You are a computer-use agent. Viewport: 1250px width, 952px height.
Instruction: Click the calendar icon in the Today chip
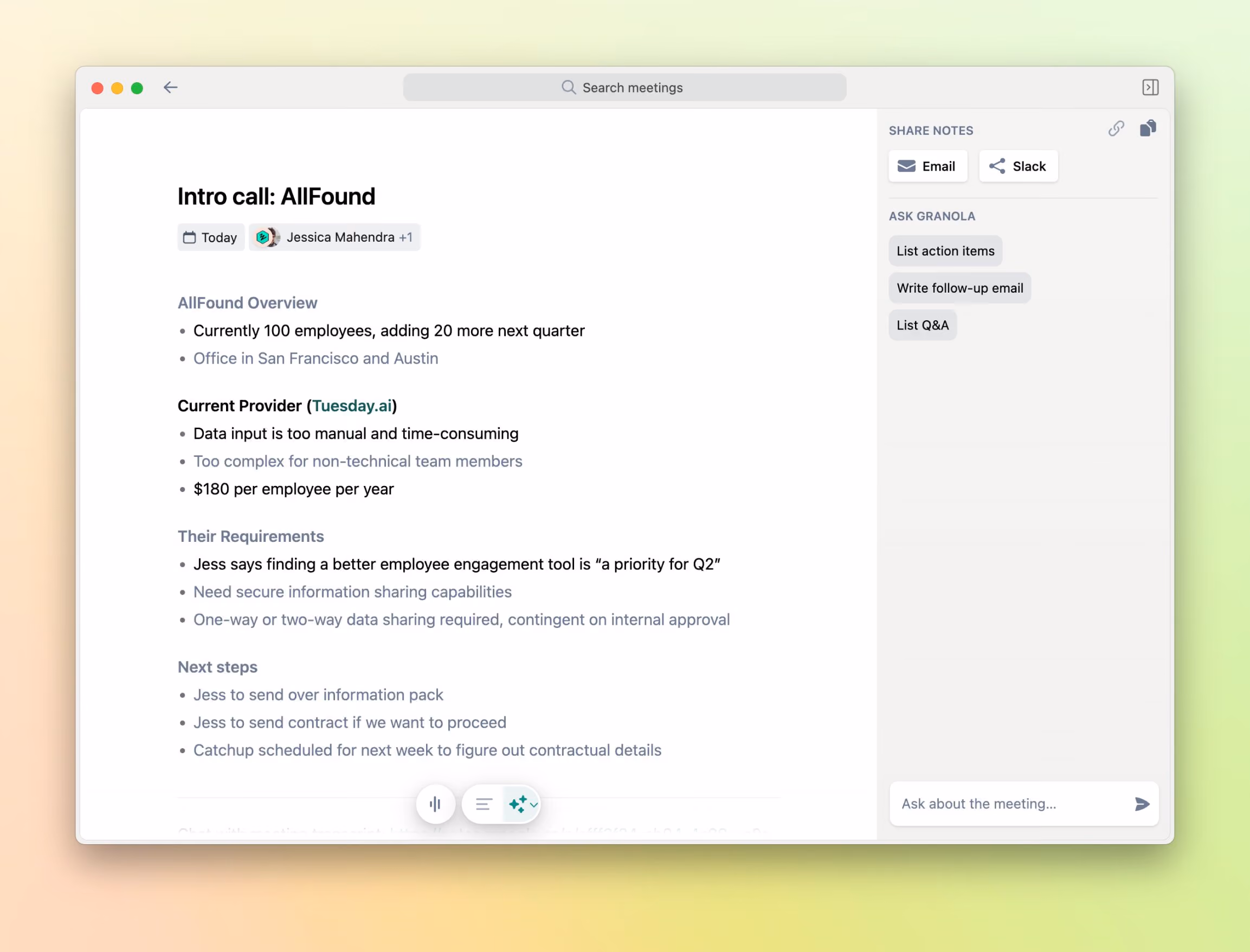(189, 237)
